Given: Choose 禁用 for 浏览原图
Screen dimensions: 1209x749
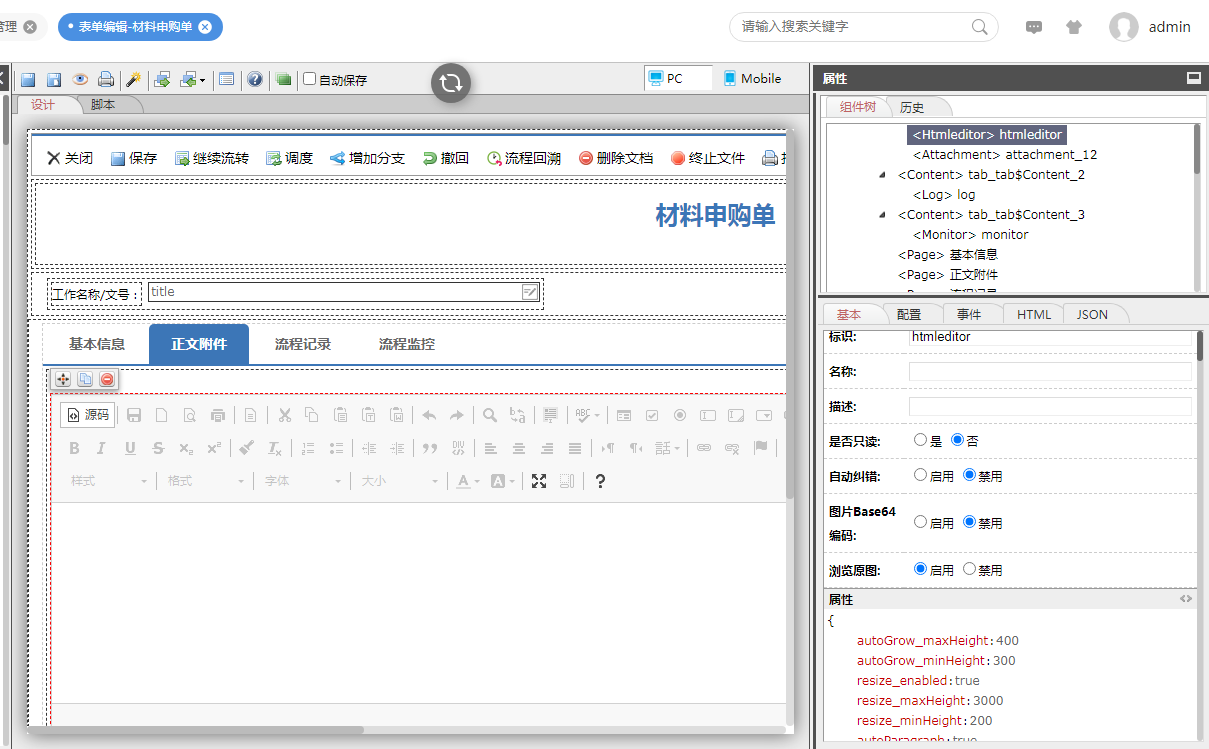Looking at the screenshot, I should click(969, 569).
